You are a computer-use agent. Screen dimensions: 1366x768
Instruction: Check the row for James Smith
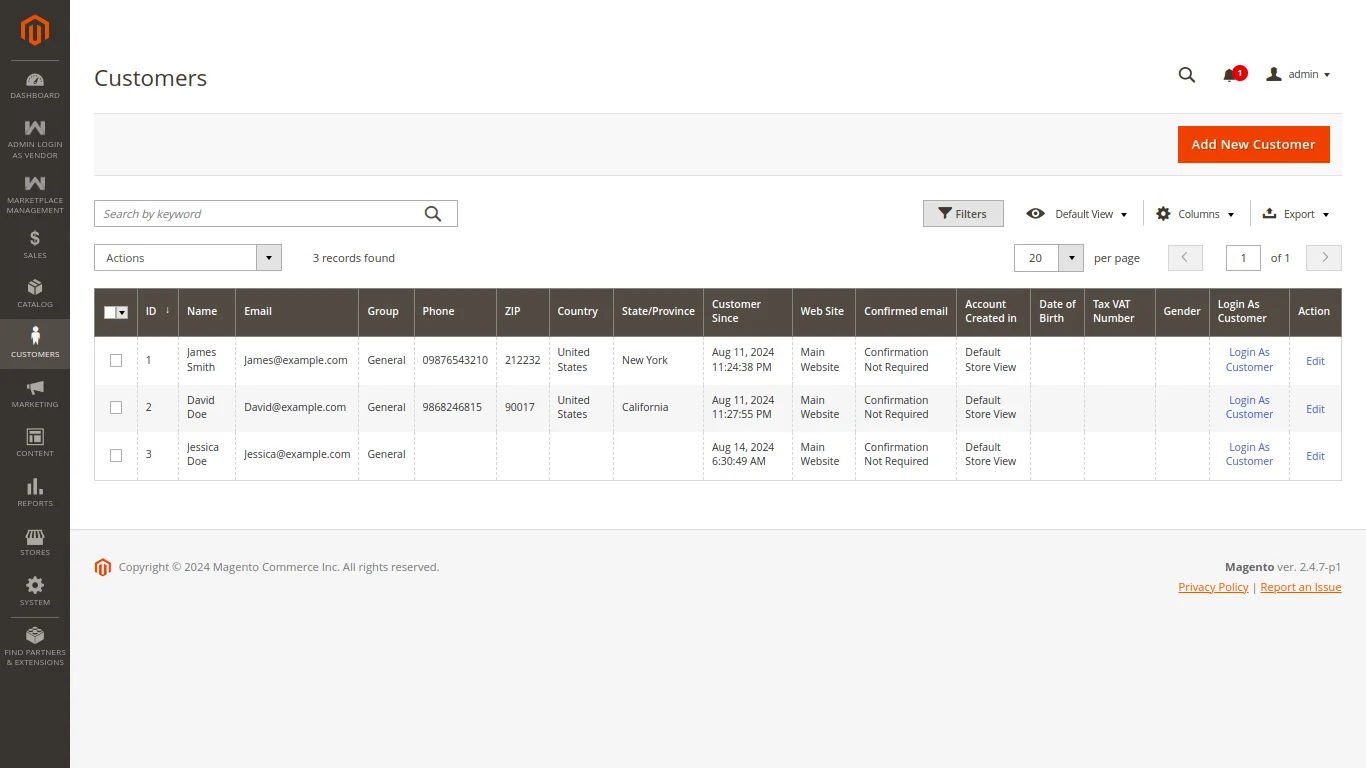115,360
